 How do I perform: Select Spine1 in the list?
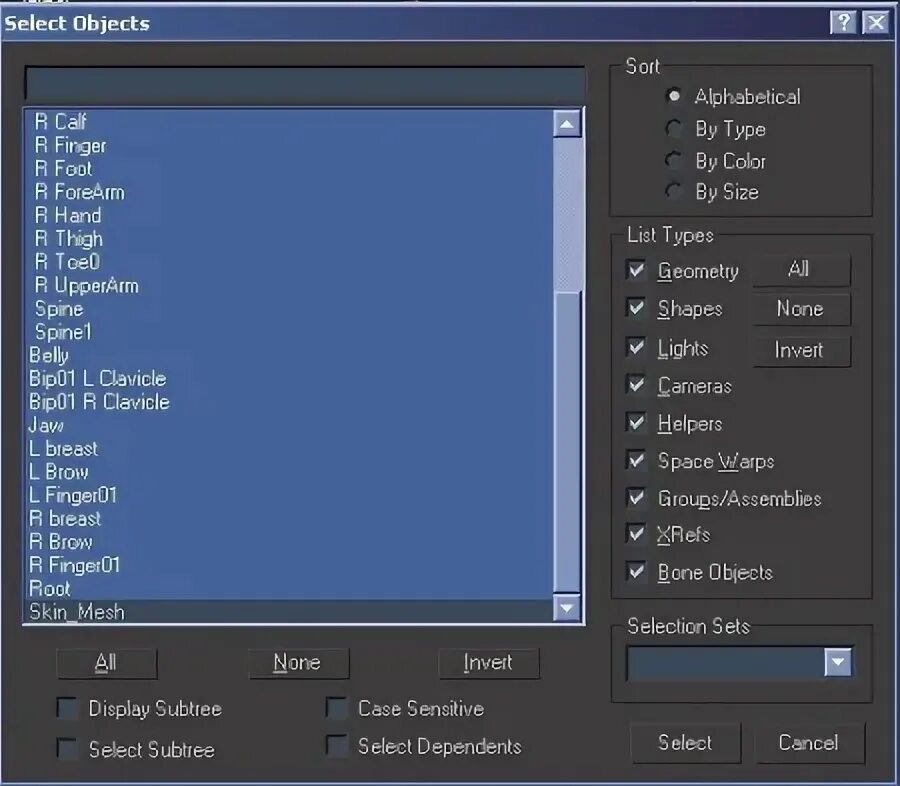(289, 332)
